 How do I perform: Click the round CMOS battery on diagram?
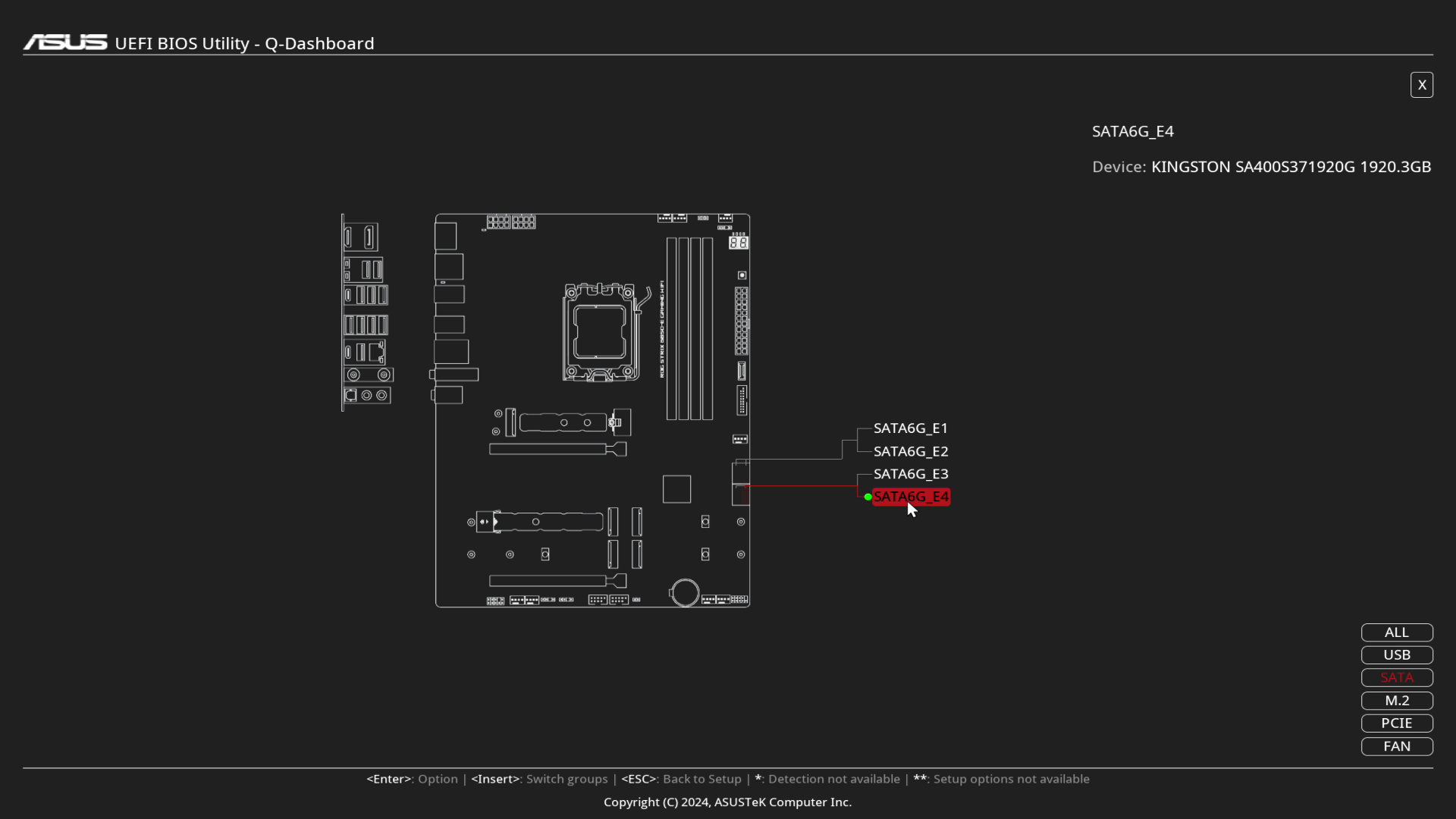(x=685, y=592)
